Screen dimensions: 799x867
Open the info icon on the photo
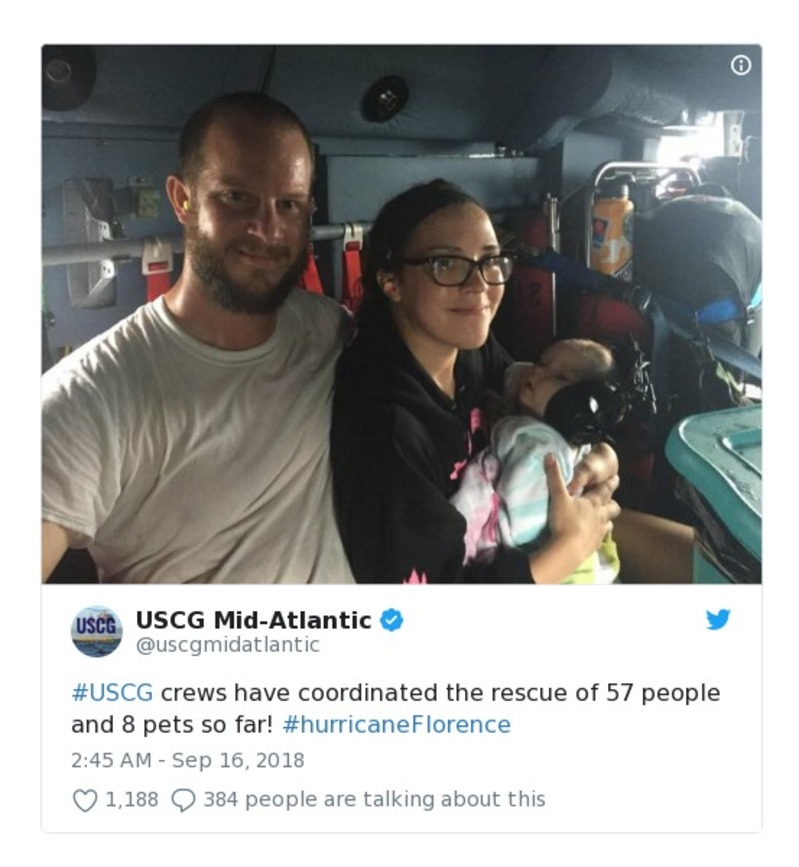click(x=740, y=66)
